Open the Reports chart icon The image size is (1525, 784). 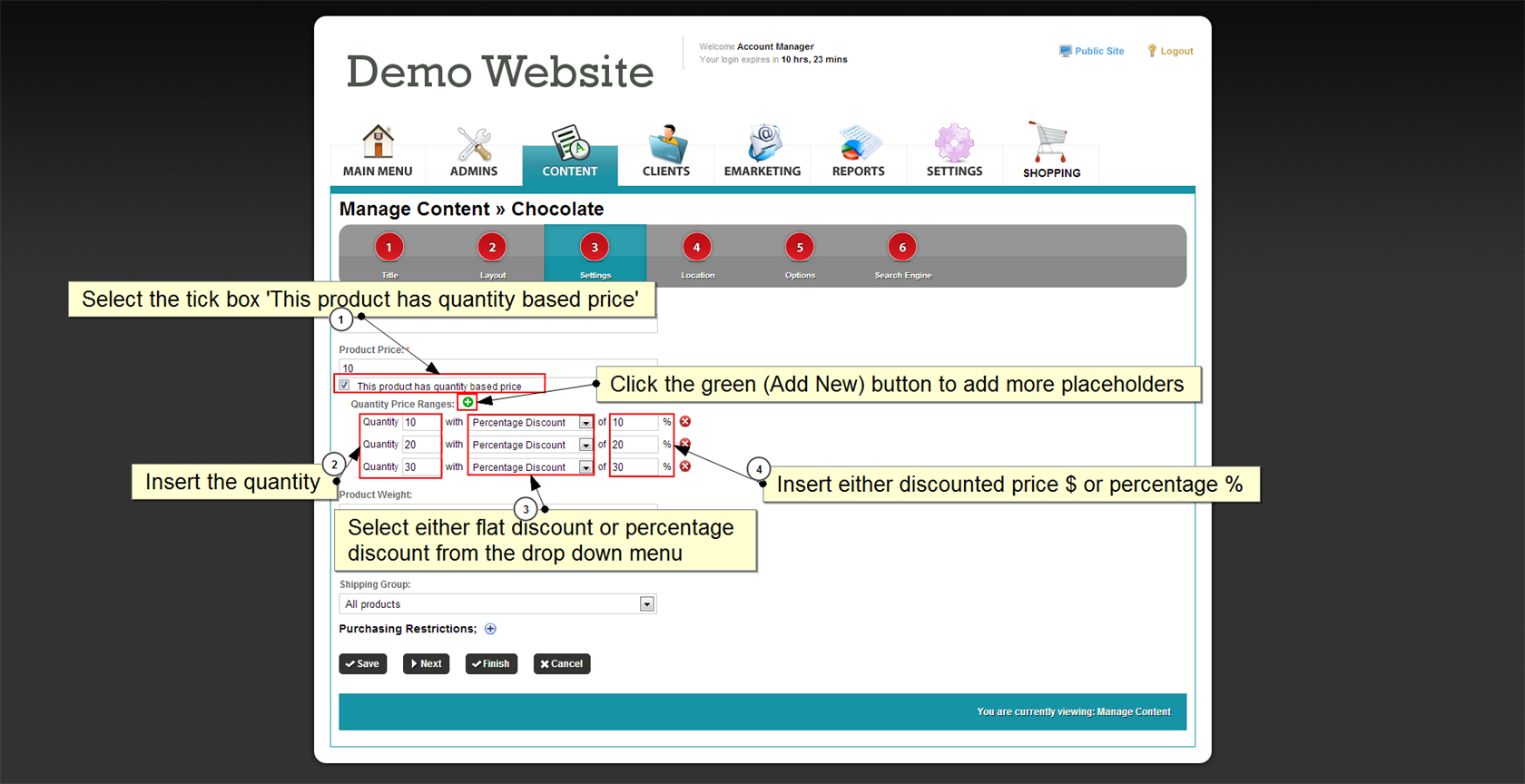(858, 143)
